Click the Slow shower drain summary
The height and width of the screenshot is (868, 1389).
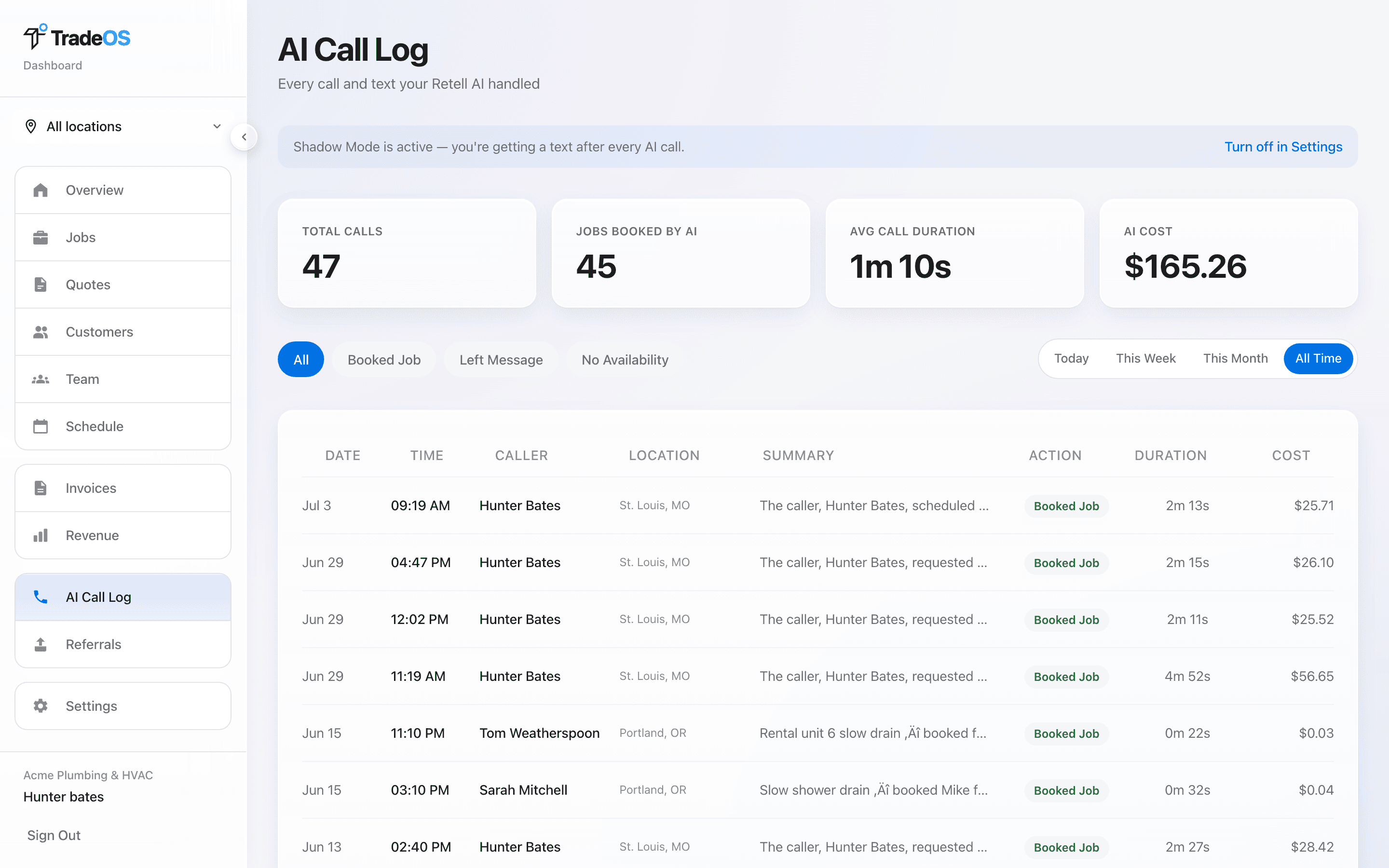pos(873,790)
